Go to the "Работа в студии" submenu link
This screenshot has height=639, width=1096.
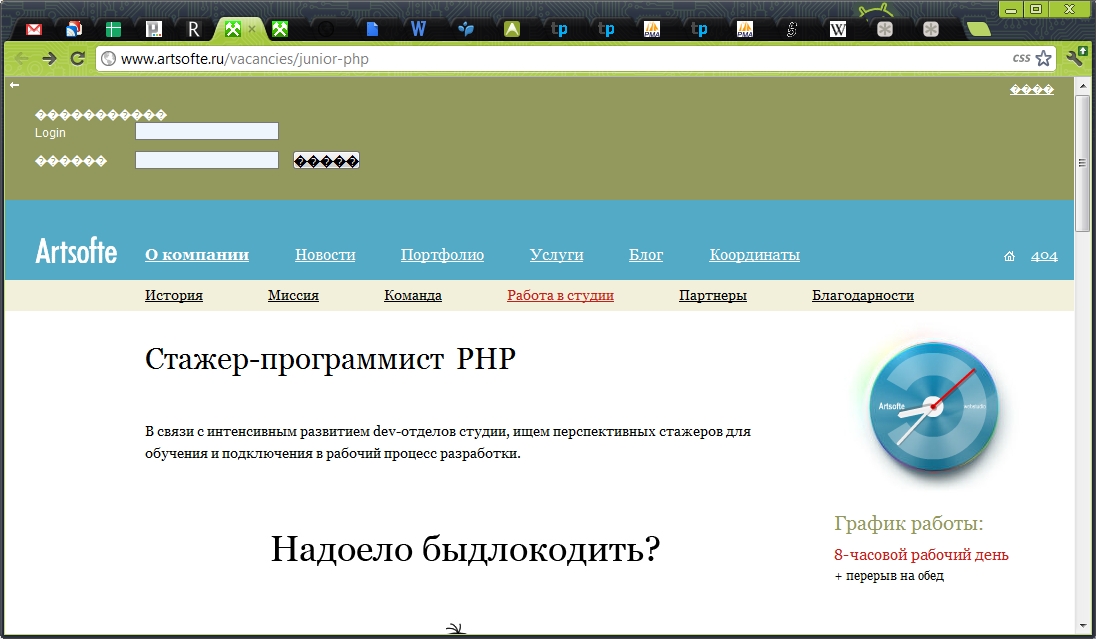tap(561, 295)
